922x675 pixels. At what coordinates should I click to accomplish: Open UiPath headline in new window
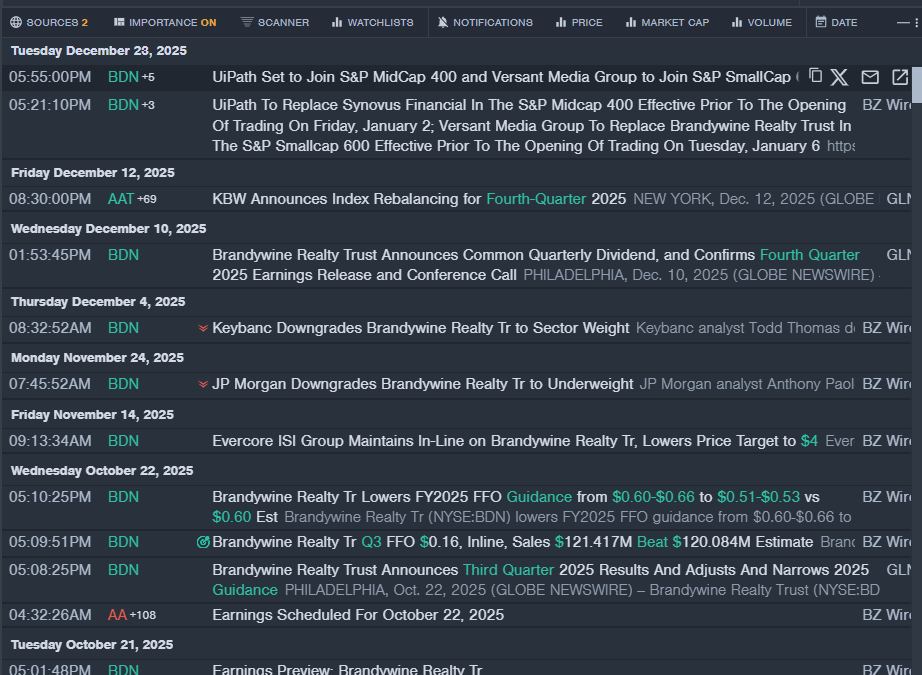coord(900,77)
